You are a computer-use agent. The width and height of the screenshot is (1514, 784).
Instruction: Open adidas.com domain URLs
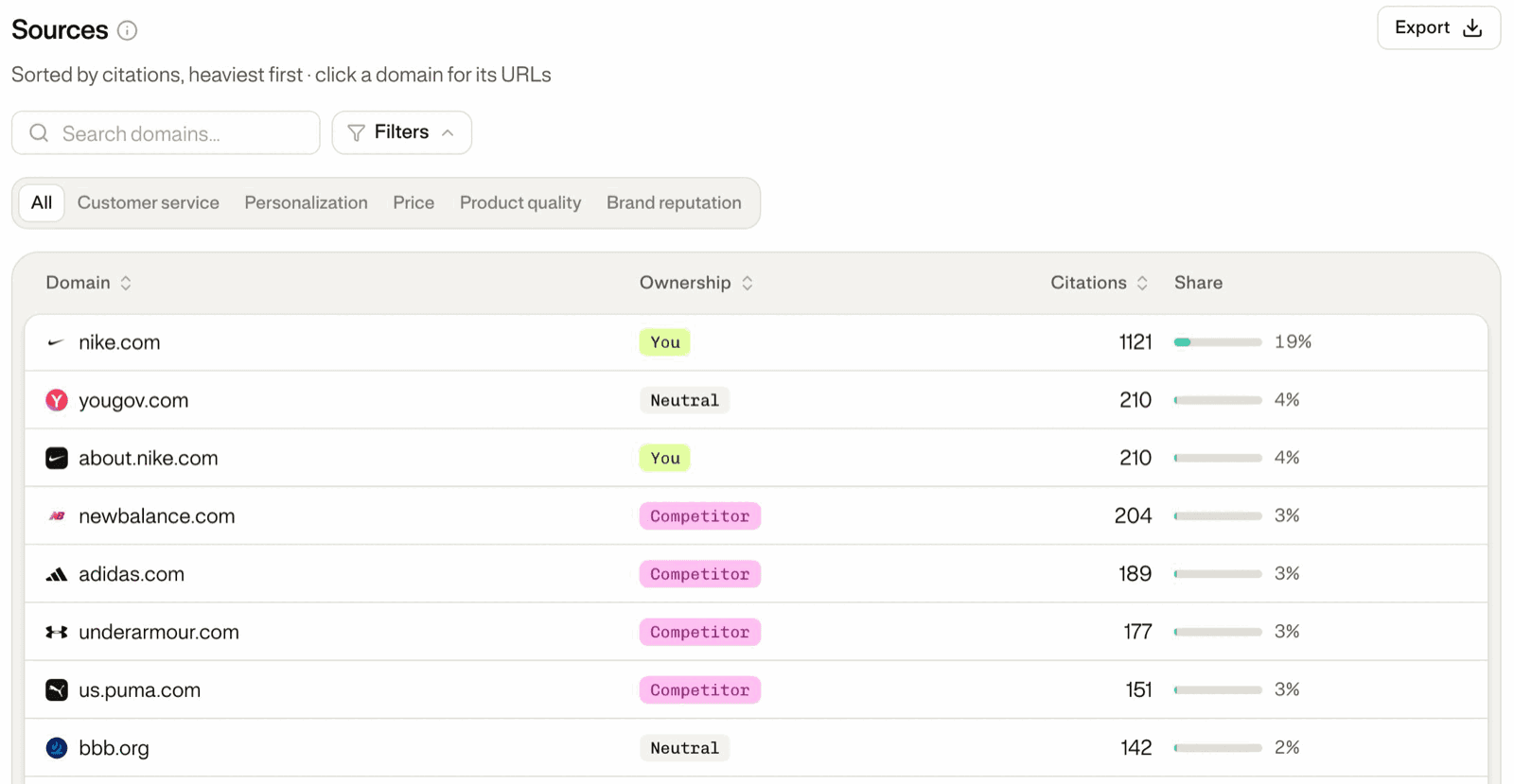(132, 574)
